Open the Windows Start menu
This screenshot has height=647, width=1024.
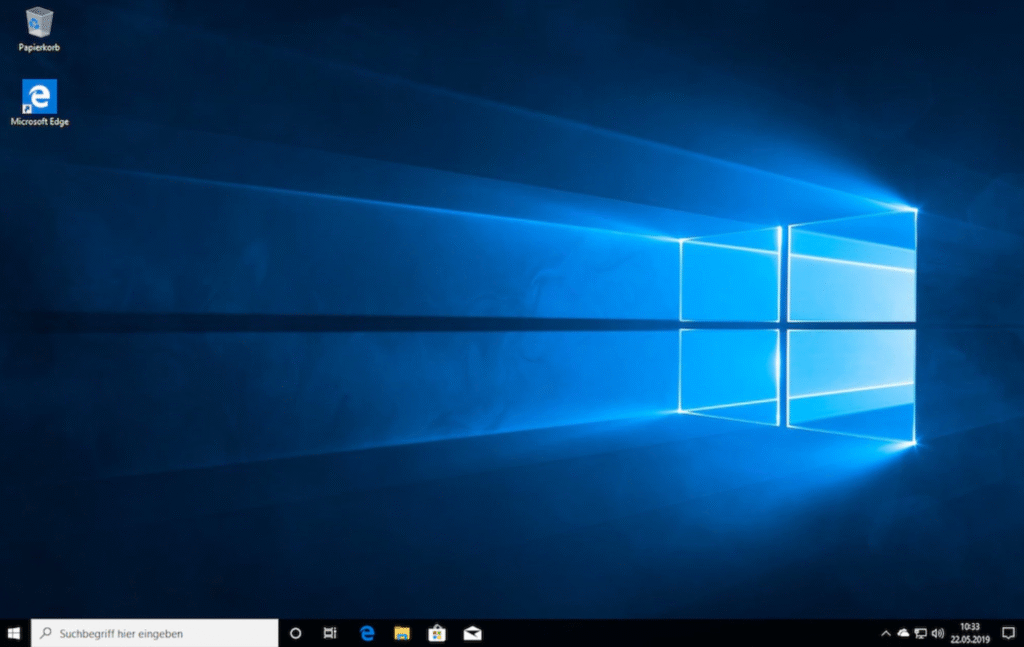coord(14,633)
